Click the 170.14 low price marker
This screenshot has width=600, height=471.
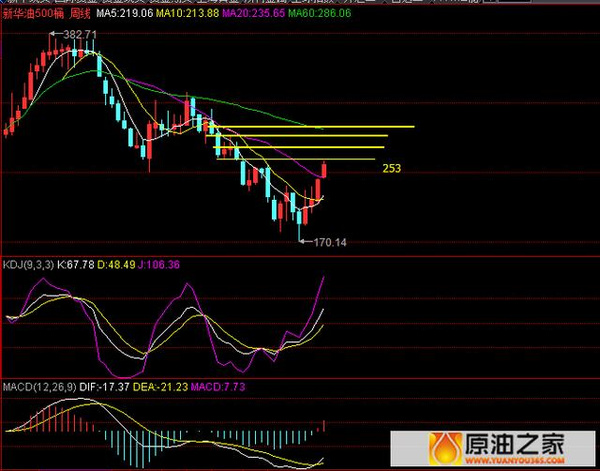tap(328, 241)
